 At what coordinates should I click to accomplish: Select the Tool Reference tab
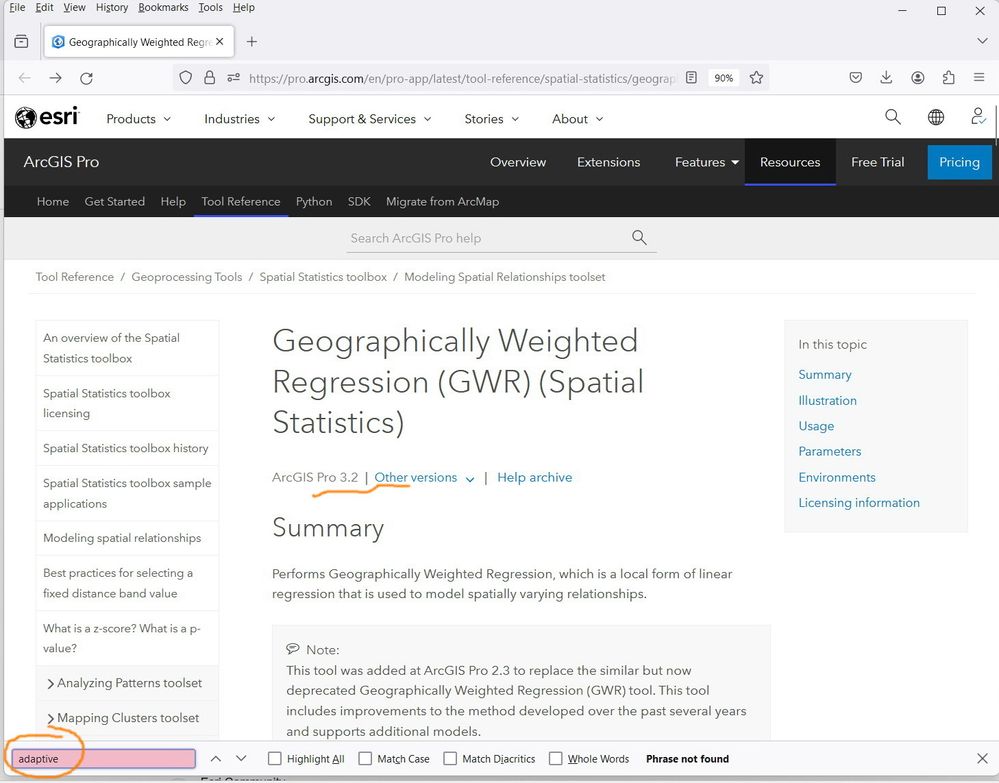[x=241, y=201]
